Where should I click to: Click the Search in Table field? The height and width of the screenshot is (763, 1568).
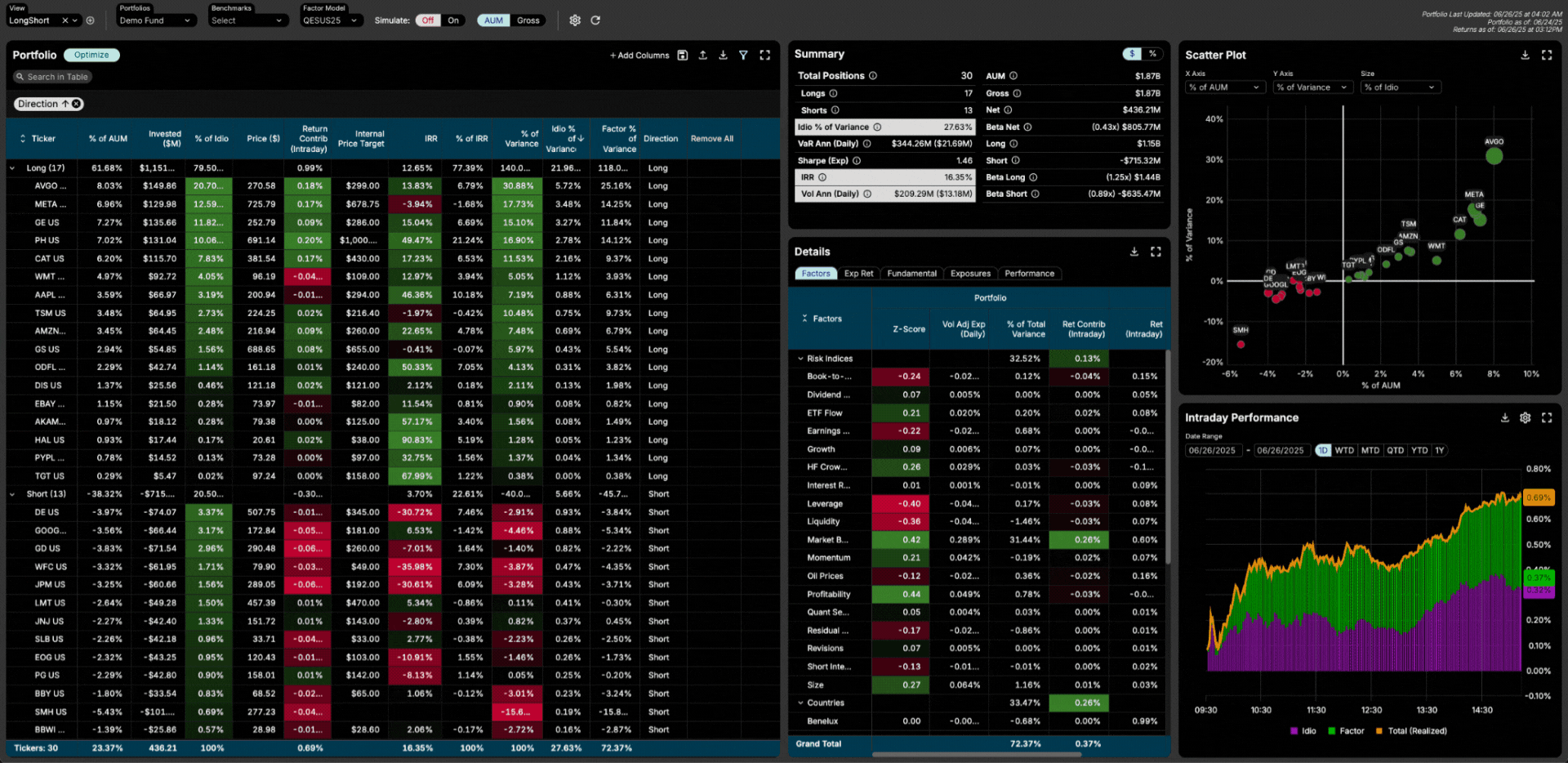[x=52, y=77]
